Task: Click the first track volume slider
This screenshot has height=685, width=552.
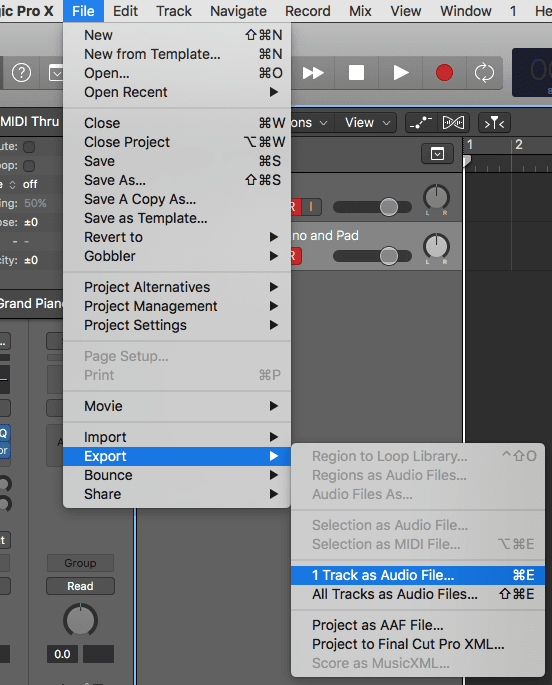Action: click(372, 207)
